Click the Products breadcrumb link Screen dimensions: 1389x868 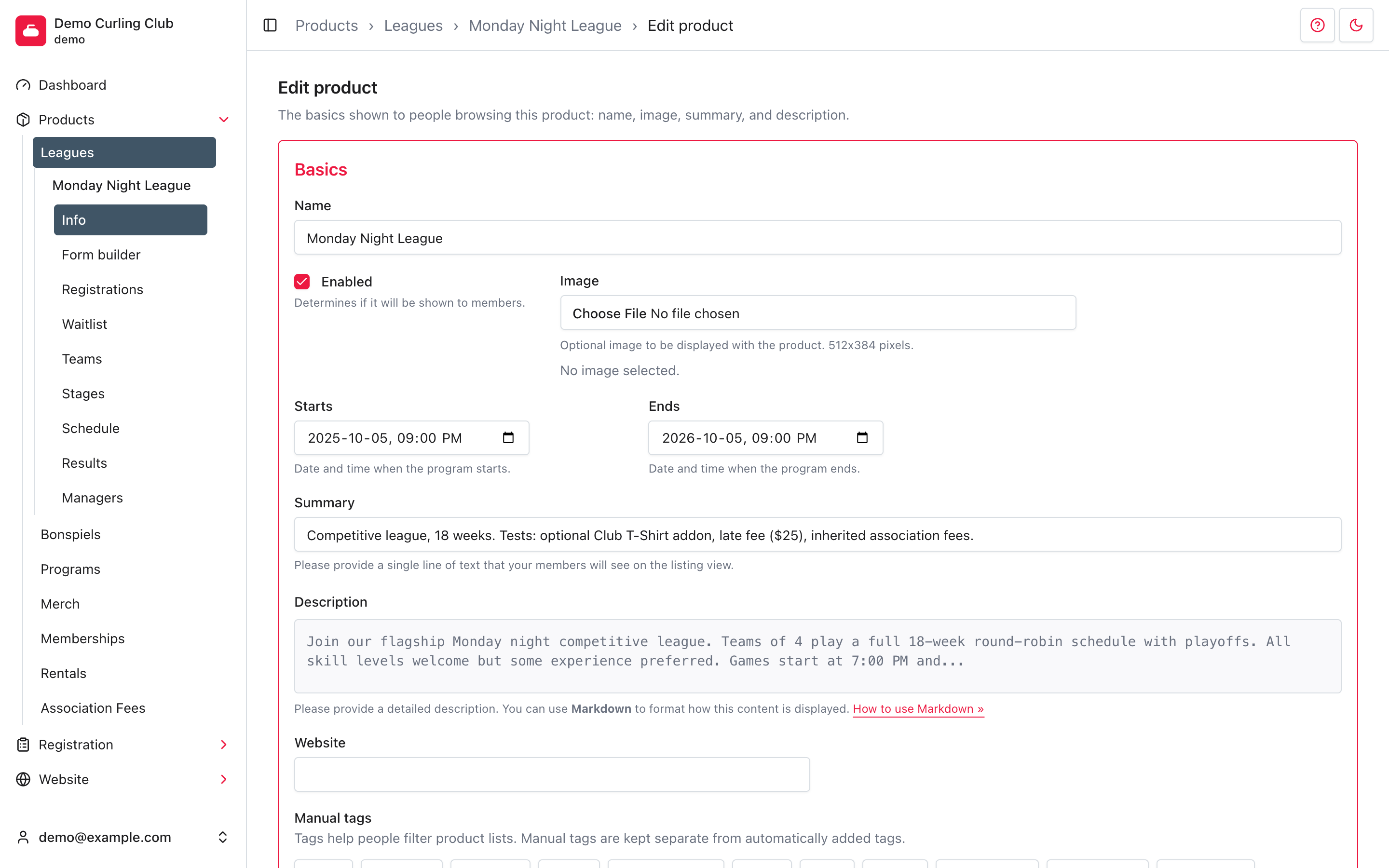pyautogui.click(x=327, y=25)
